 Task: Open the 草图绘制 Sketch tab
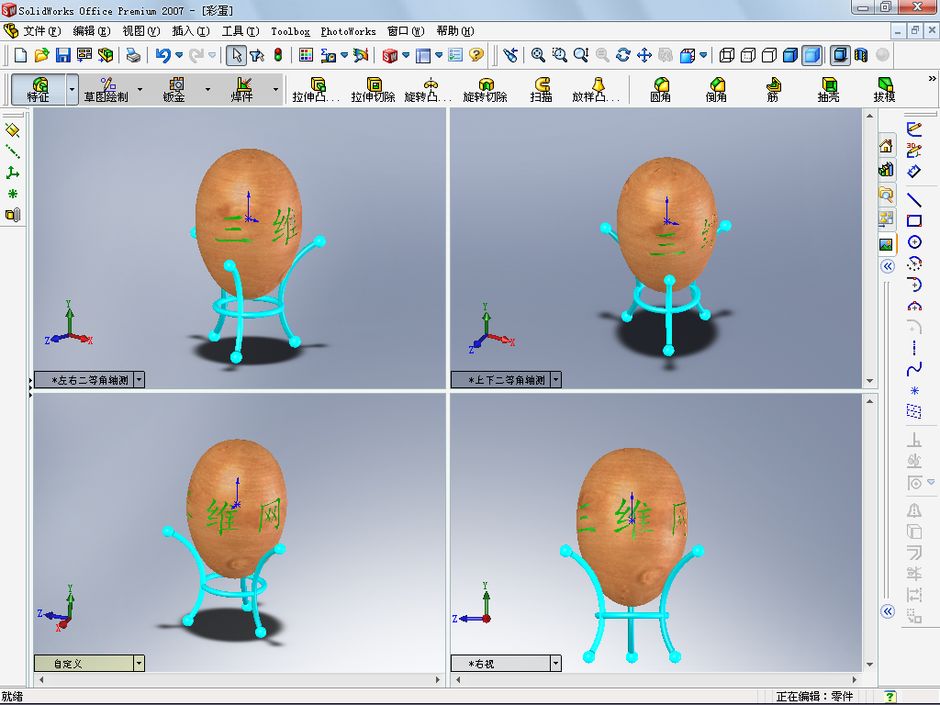point(106,89)
